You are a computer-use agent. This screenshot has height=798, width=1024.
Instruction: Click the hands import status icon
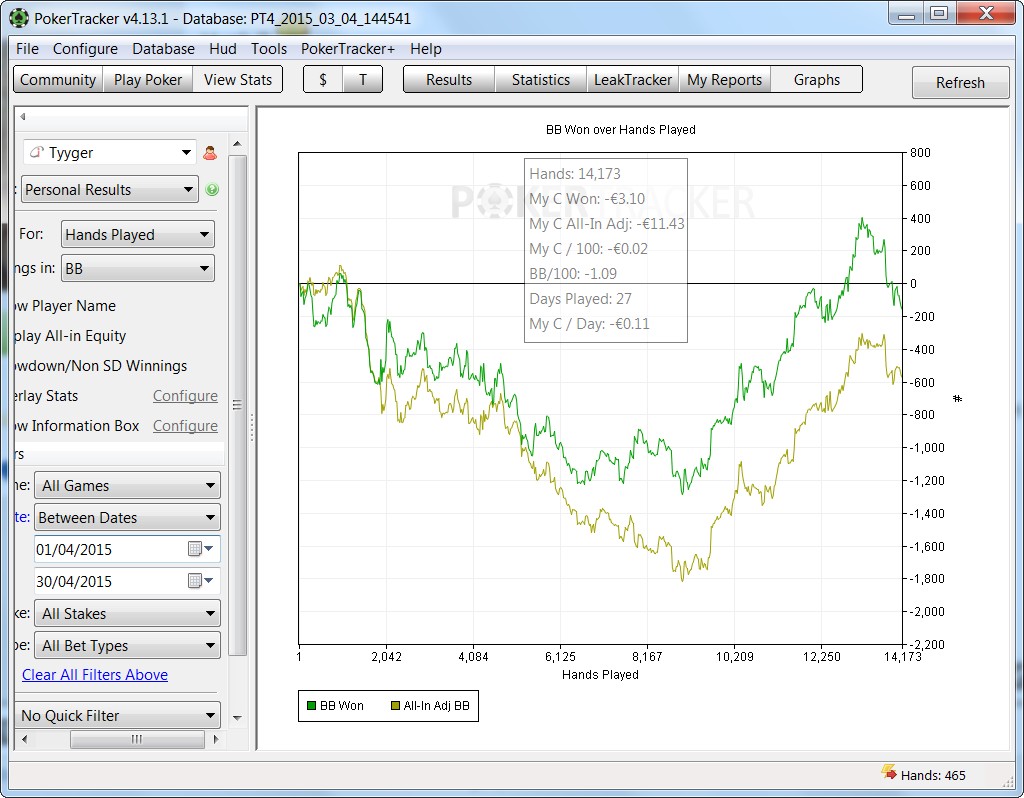click(889, 772)
